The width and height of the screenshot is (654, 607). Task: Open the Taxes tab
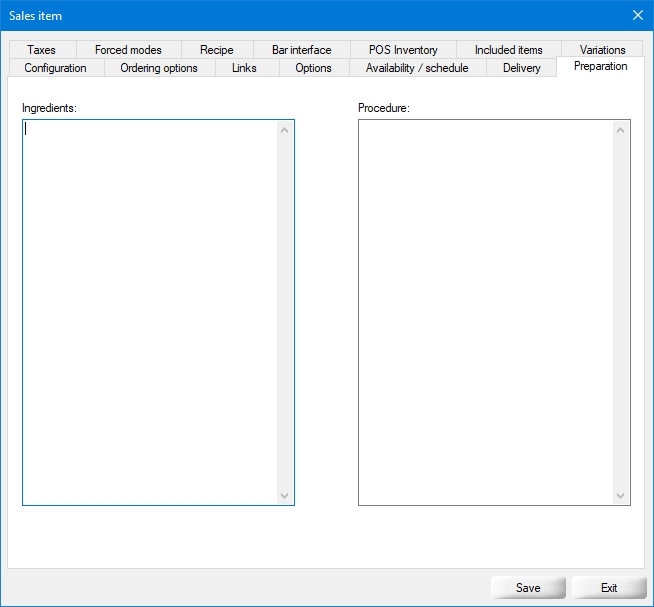(41, 50)
